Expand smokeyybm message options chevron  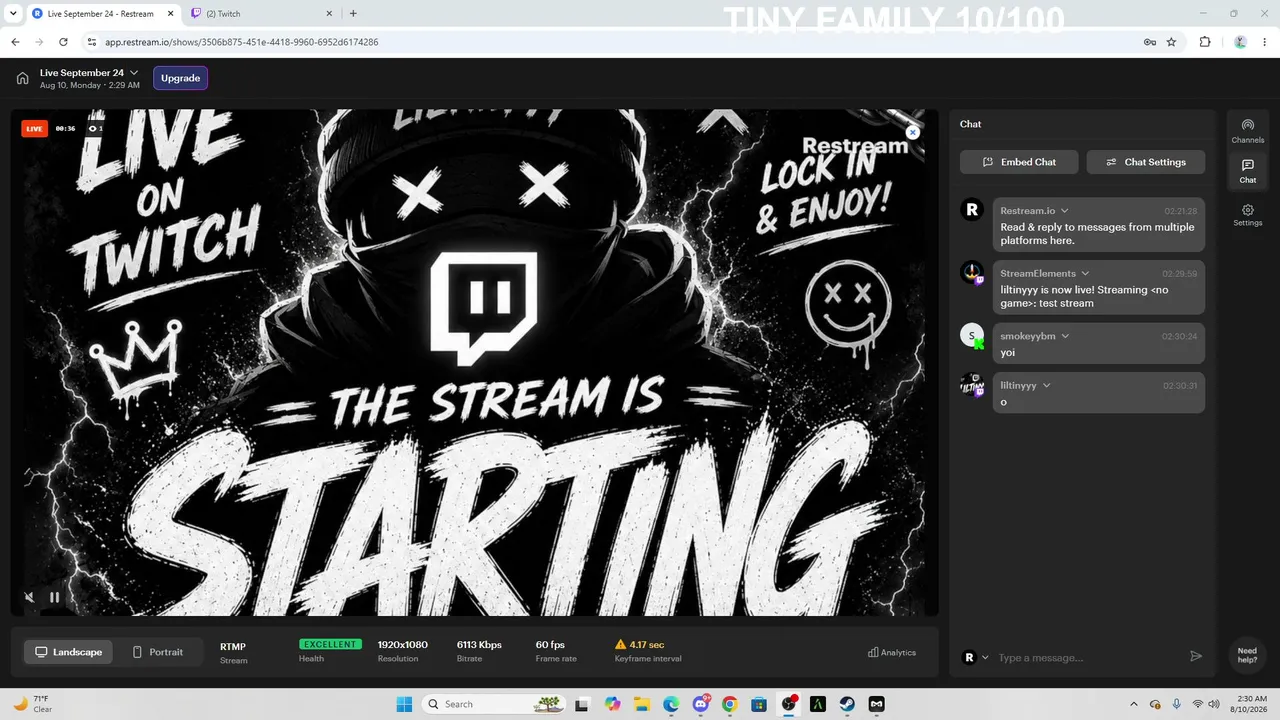[x=1065, y=336]
